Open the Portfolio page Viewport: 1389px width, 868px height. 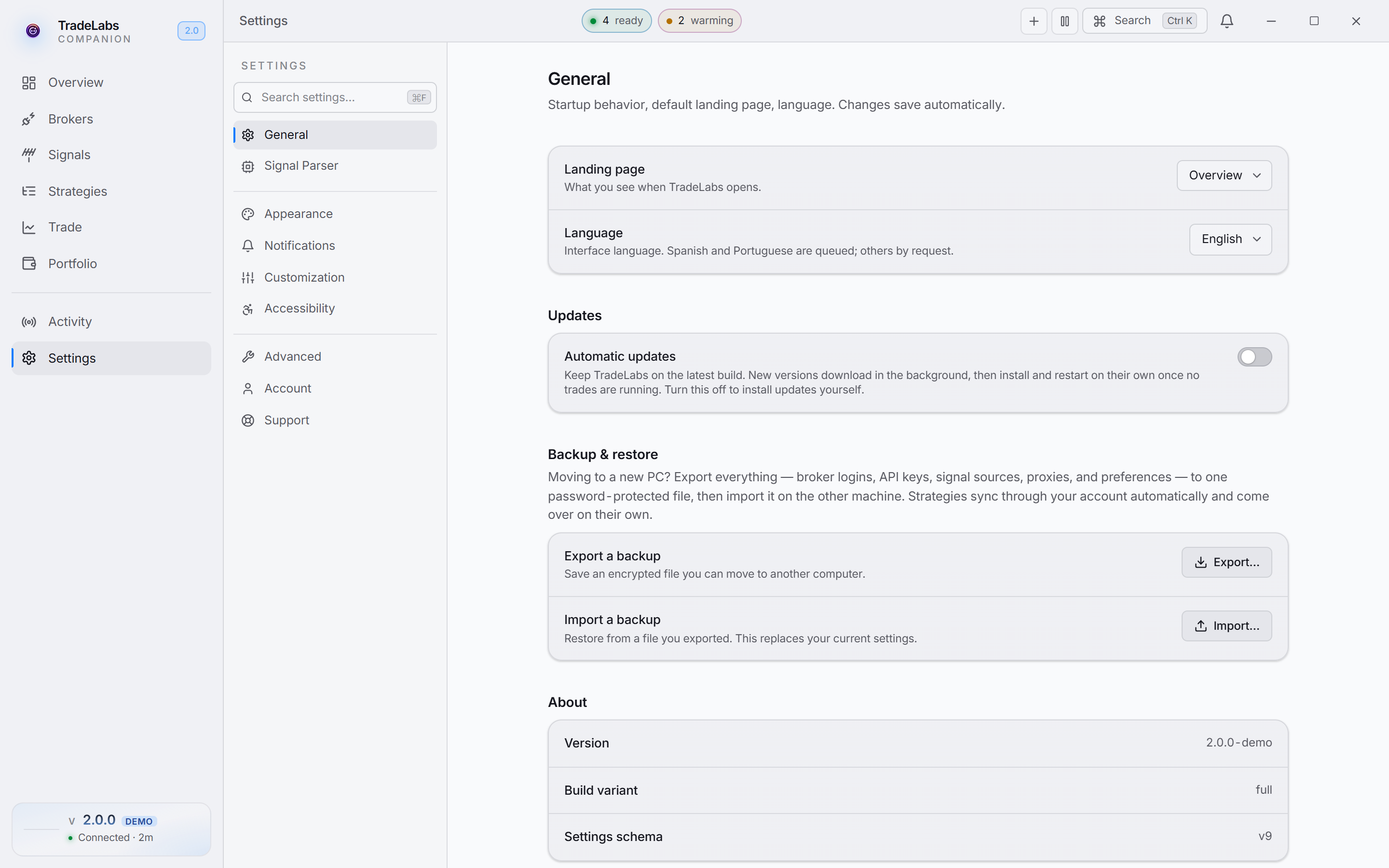pos(111,263)
